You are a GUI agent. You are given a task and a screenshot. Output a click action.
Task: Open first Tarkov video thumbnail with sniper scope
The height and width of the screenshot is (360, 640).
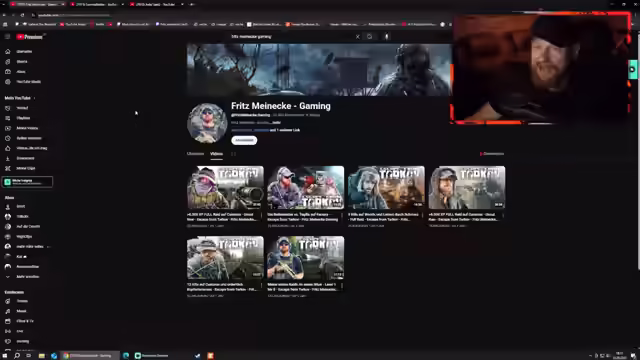(225, 187)
